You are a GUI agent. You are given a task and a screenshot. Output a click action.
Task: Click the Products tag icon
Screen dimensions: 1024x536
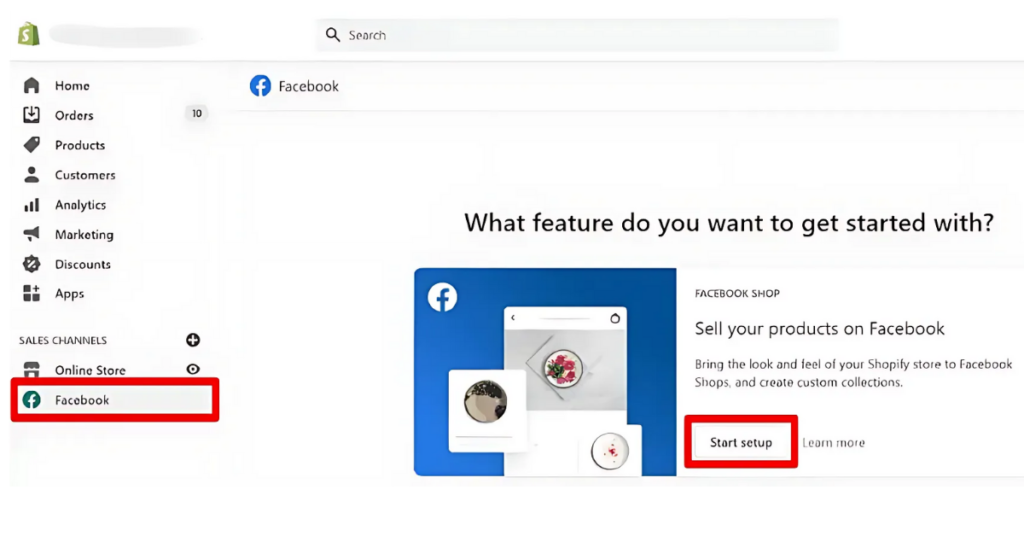click(31, 144)
